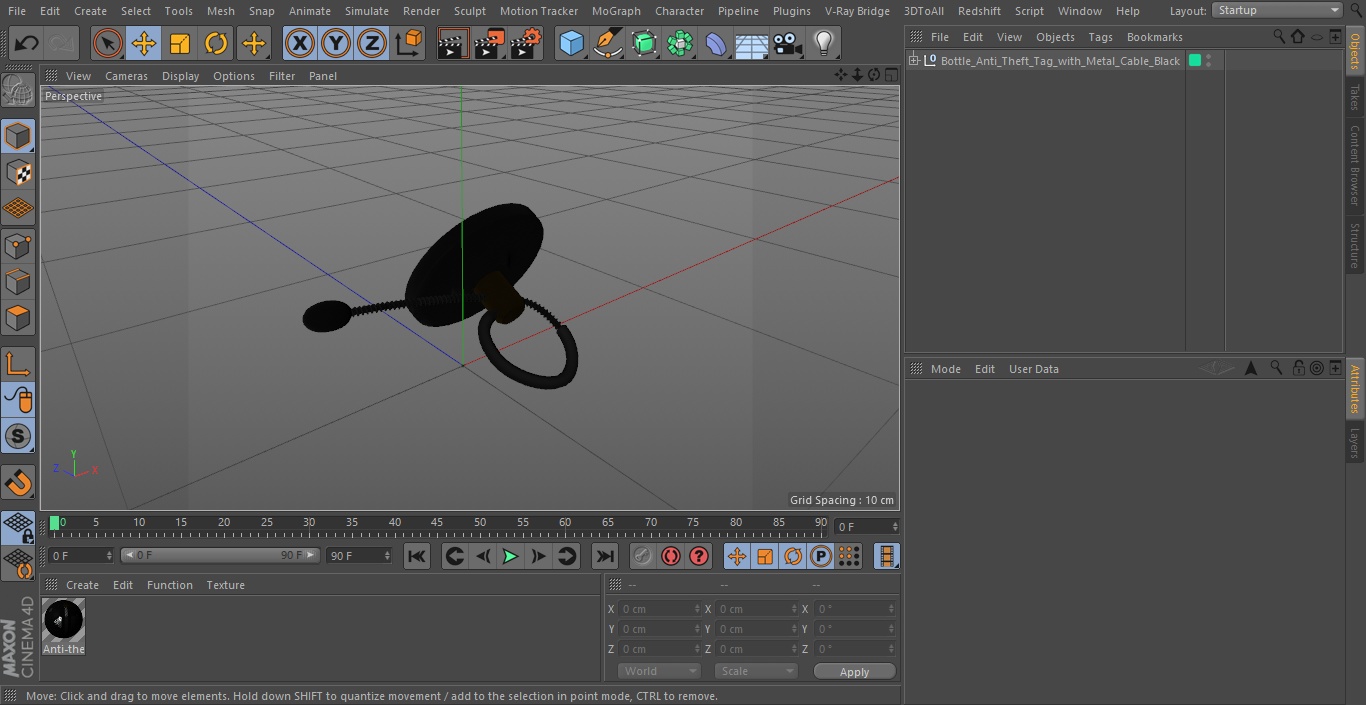Click the Y position input field
The height and width of the screenshot is (705, 1366).
pyautogui.click(x=660, y=629)
